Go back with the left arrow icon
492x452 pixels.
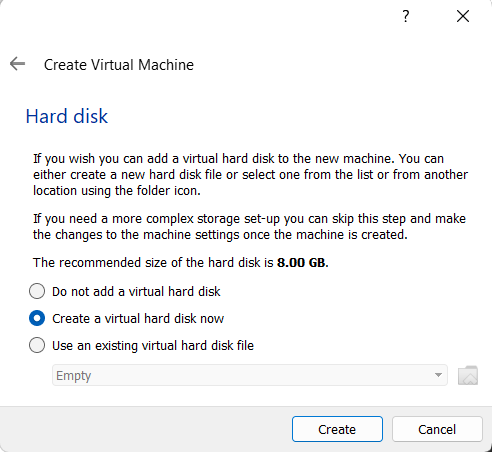[17, 64]
